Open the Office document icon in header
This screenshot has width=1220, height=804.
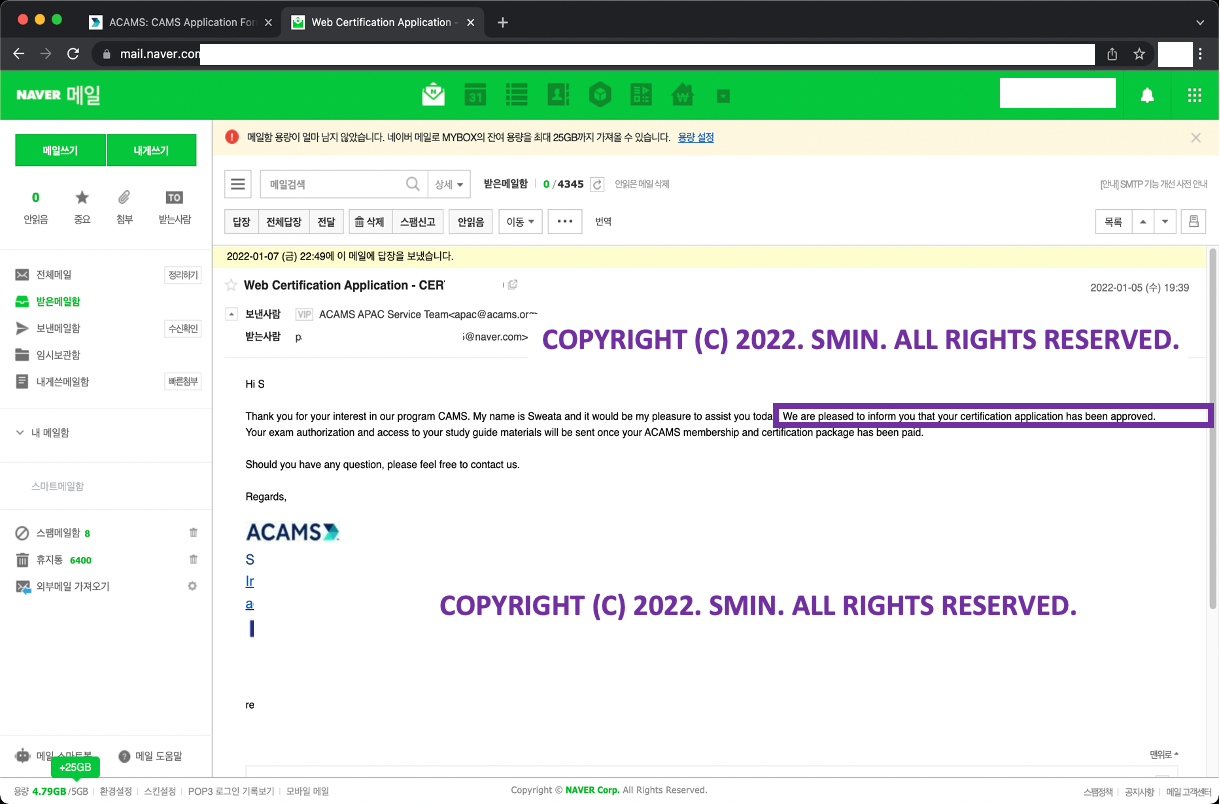[x=641, y=95]
